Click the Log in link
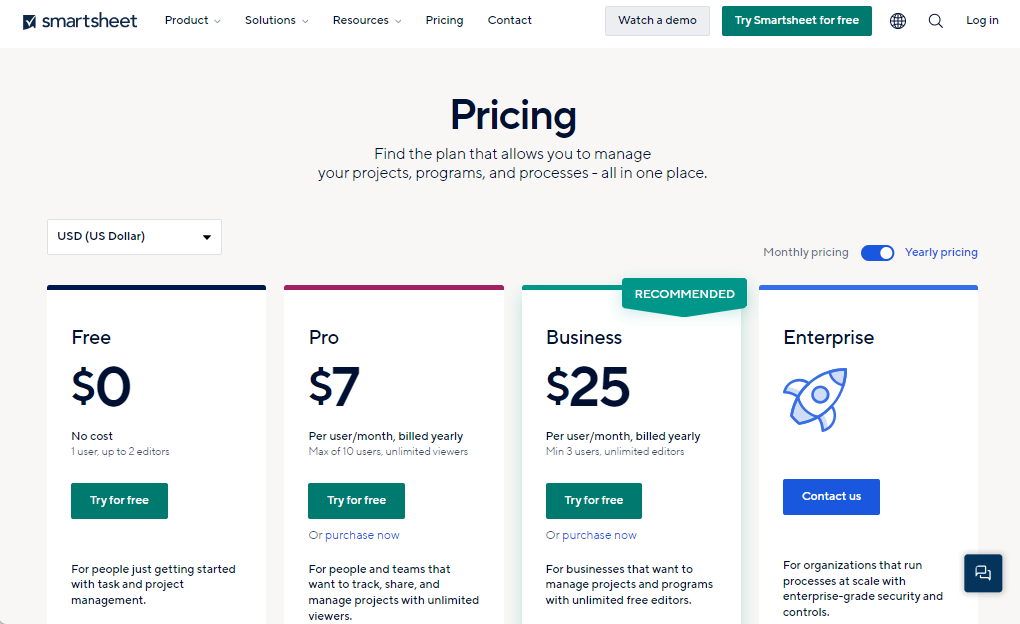Image resolution: width=1020 pixels, height=624 pixels. (982, 21)
